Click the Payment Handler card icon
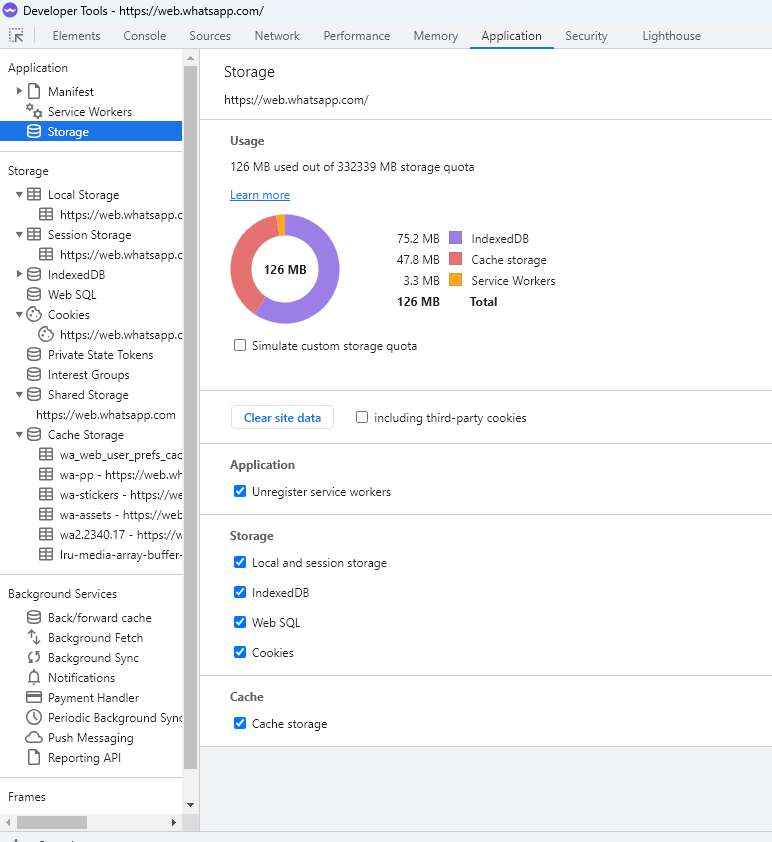The height and width of the screenshot is (842, 772). 34,698
